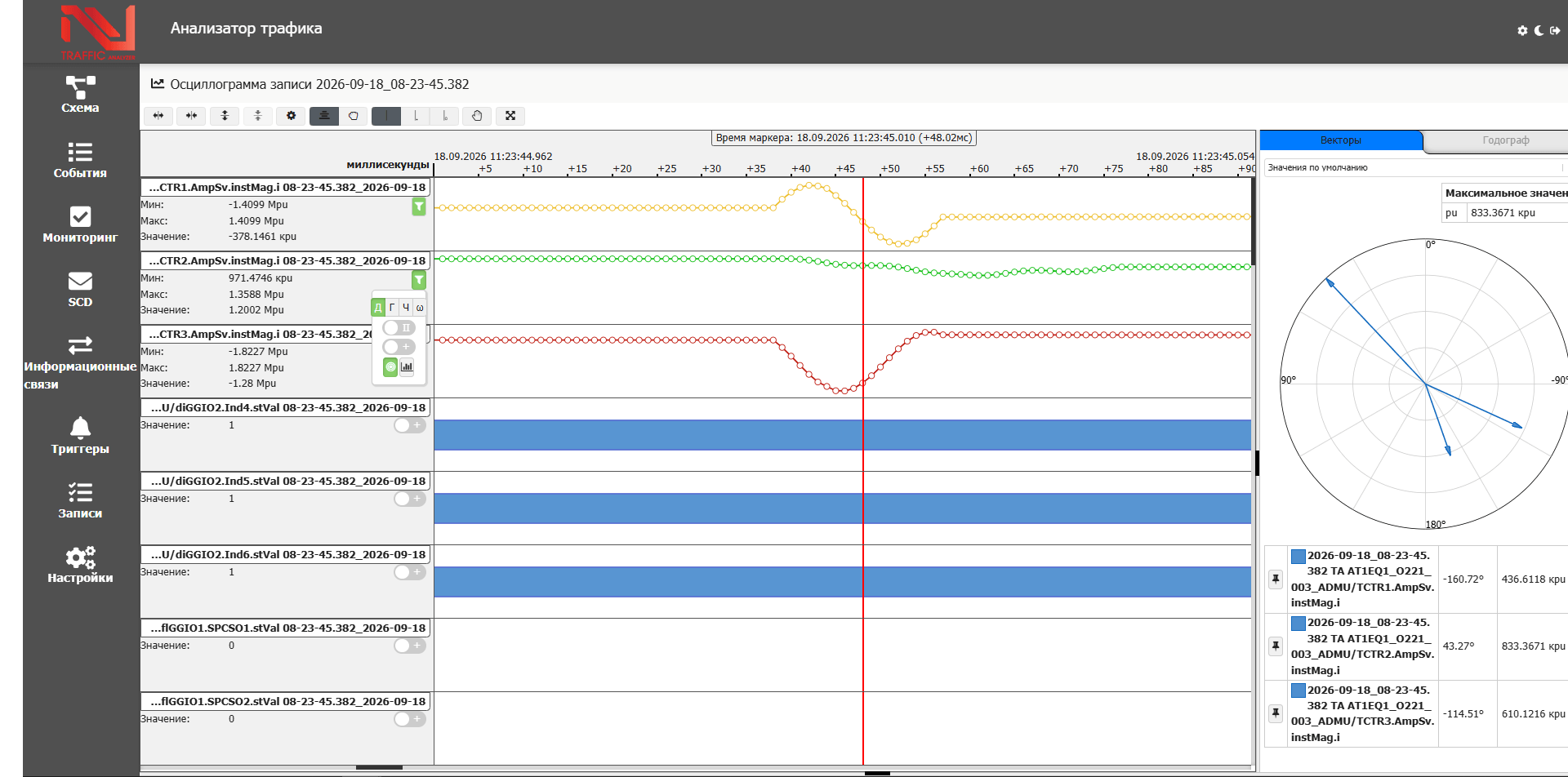Viewport: 1568px width, 777px height.
Task: Select stacked-lines alignment mode button
Action: pos(324,116)
